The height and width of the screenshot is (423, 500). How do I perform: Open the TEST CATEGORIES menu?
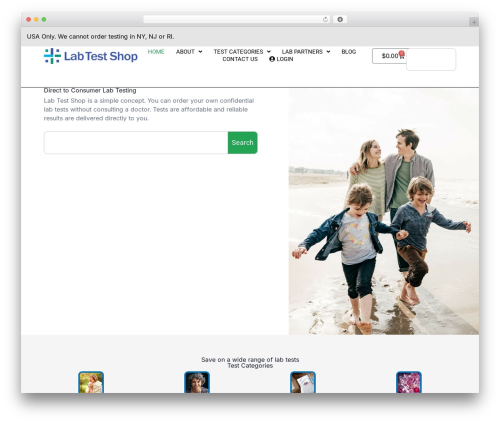[238, 52]
